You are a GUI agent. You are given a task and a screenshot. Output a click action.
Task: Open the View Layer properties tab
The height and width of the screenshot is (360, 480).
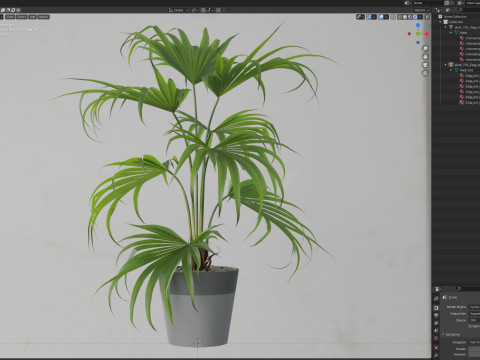436,323
